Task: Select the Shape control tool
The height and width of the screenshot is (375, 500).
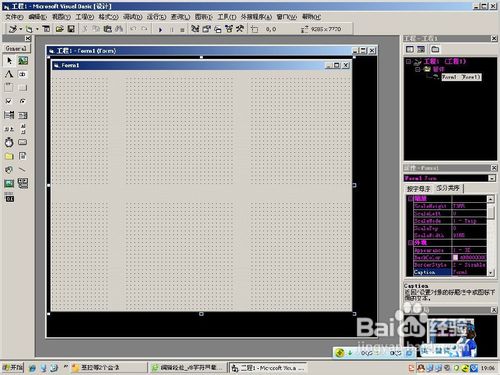Action: [x=9, y=170]
